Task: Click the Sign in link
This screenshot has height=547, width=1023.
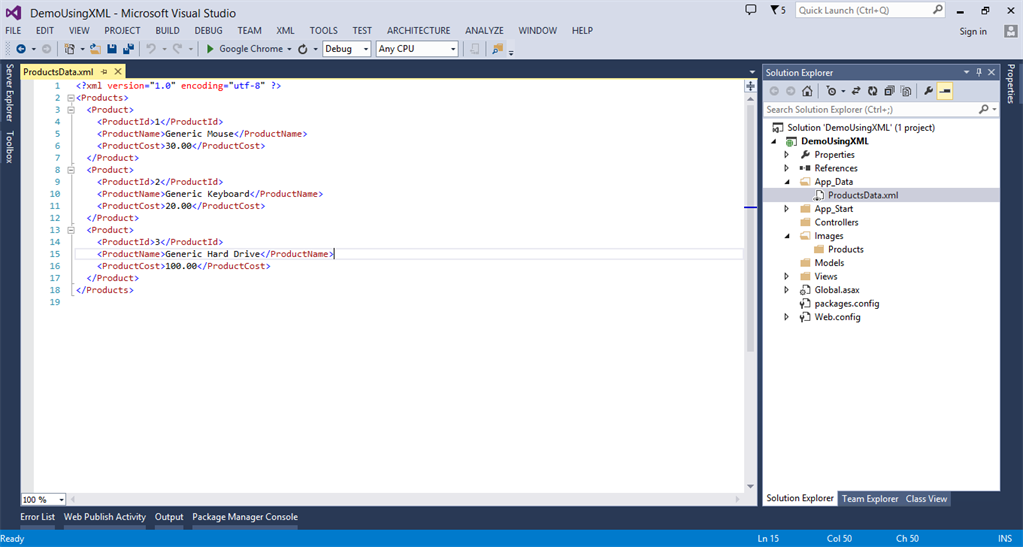Action: tap(972, 31)
